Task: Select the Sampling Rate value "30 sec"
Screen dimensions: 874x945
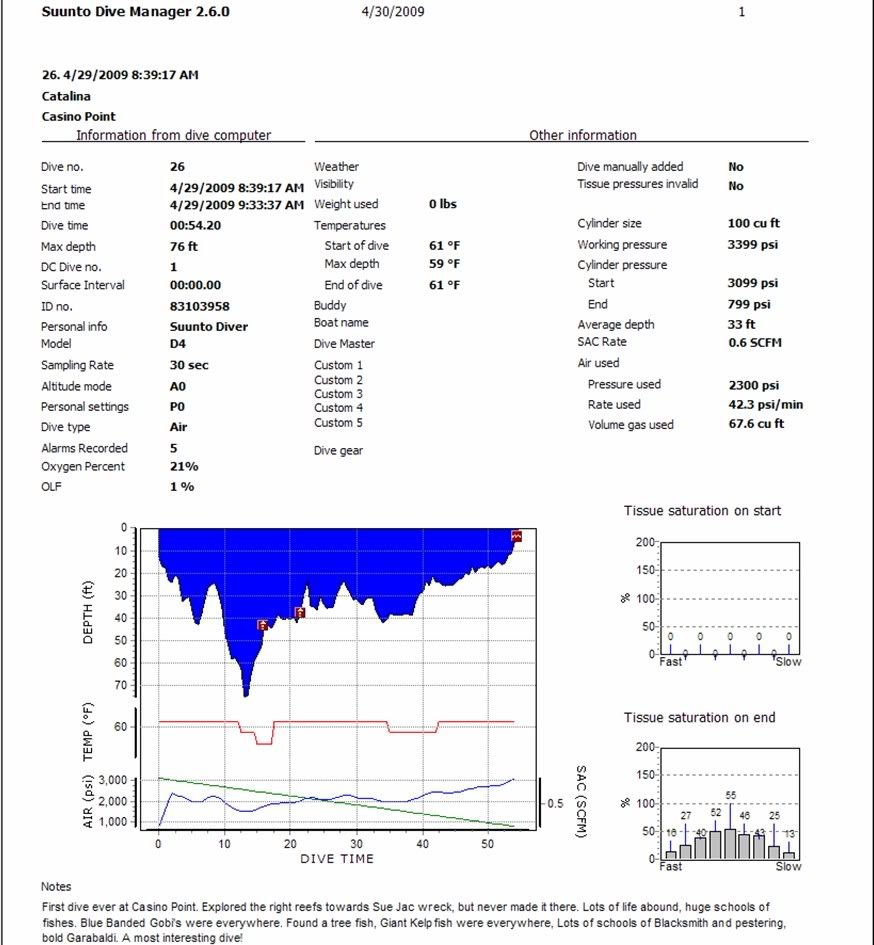Action: click(189, 365)
